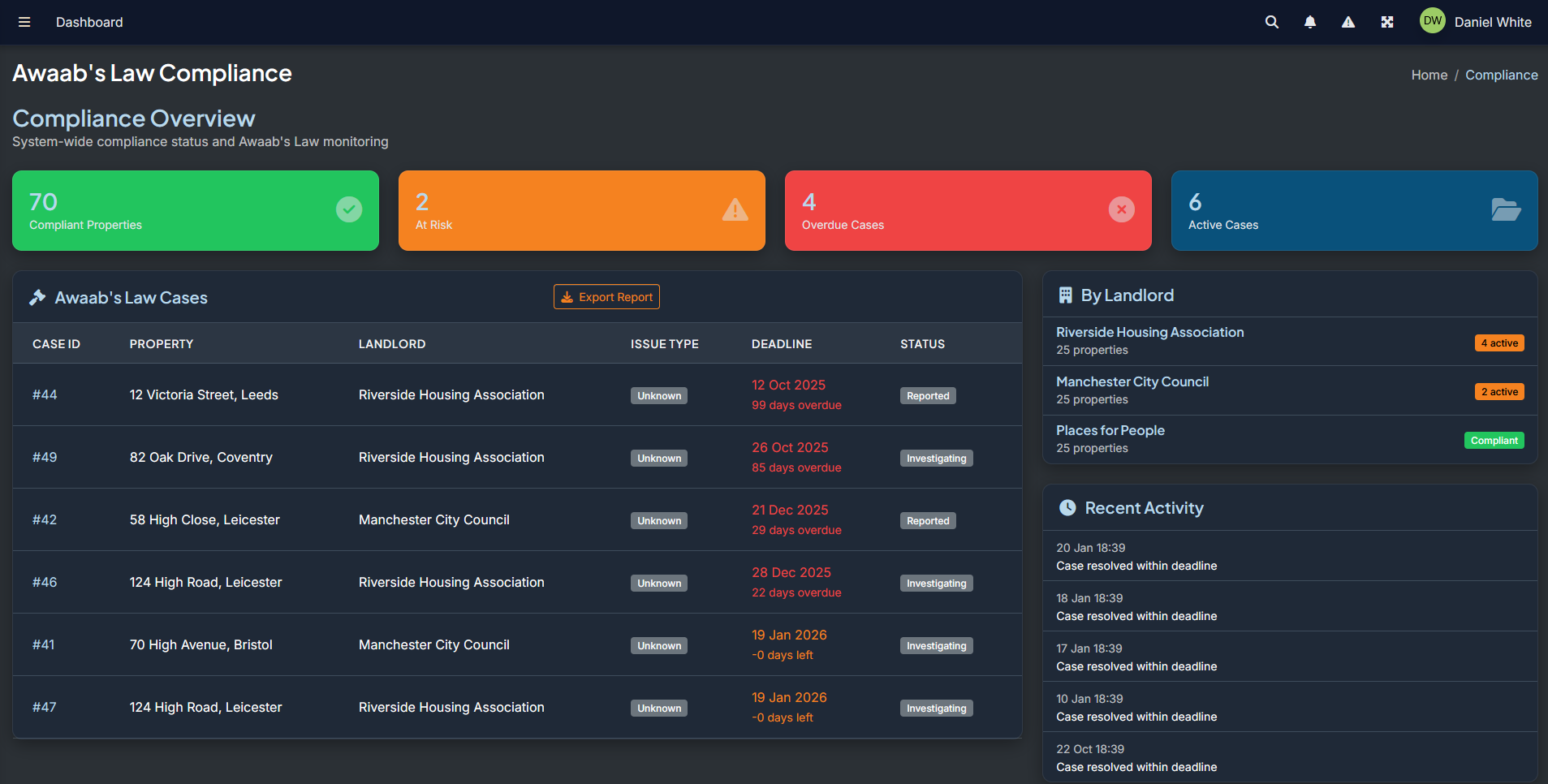The image size is (1548, 784).
Task: Select the Dashboard menu item
Action: pyautogui.click(x=89, y=22)
